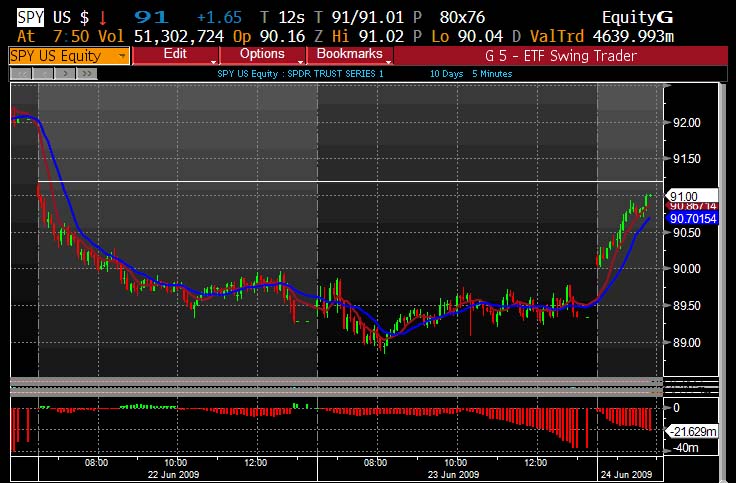Click the white SPY ticker box in the header
736x483 pixels.
click(30, 17)
